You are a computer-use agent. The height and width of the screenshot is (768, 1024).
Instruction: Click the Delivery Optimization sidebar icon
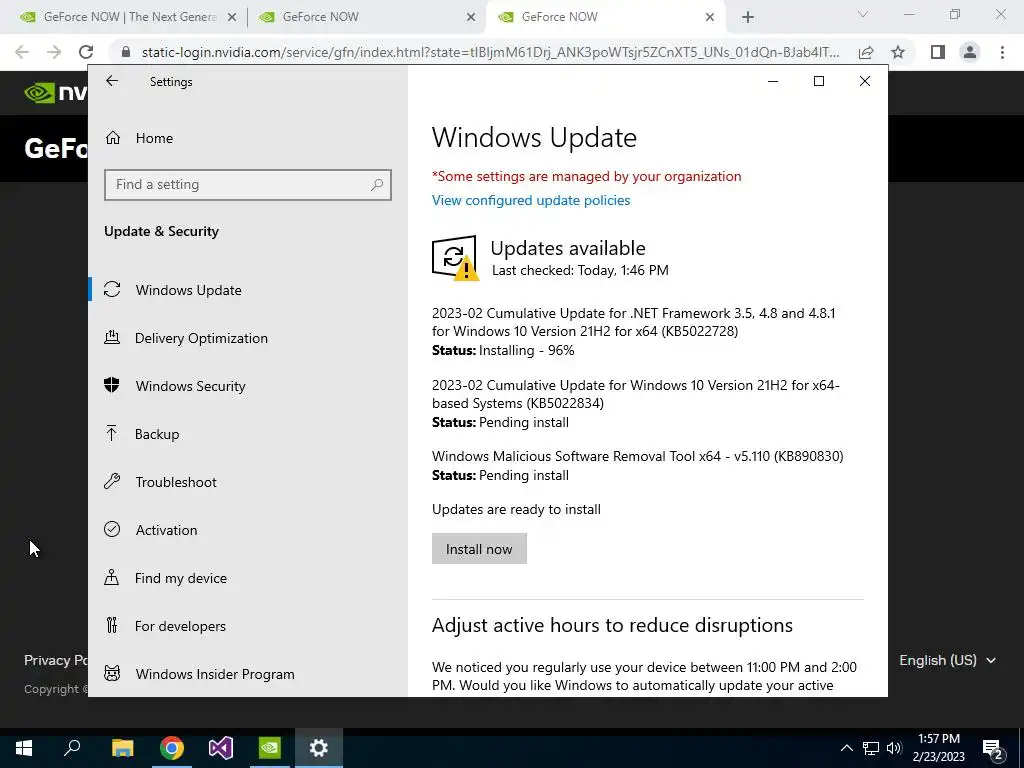coord(112,338)
